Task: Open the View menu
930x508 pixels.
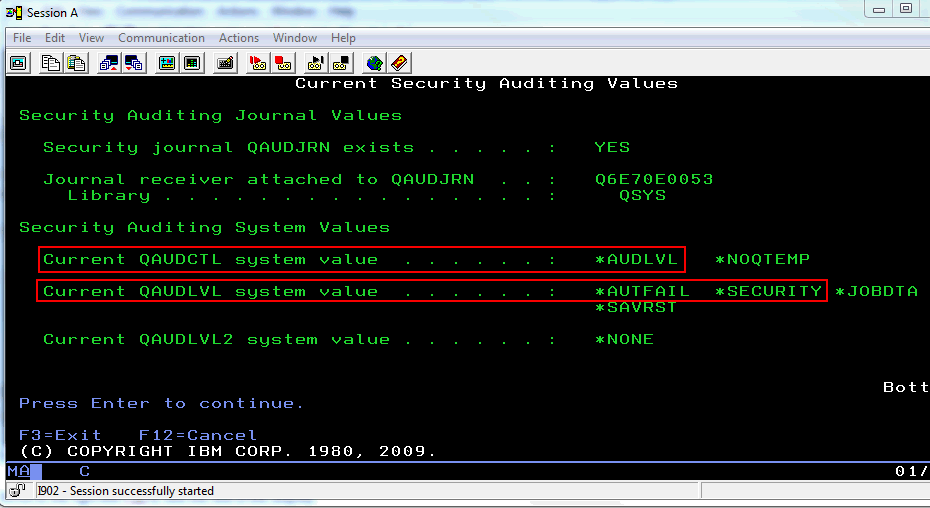Action: (x=91, y=38)
